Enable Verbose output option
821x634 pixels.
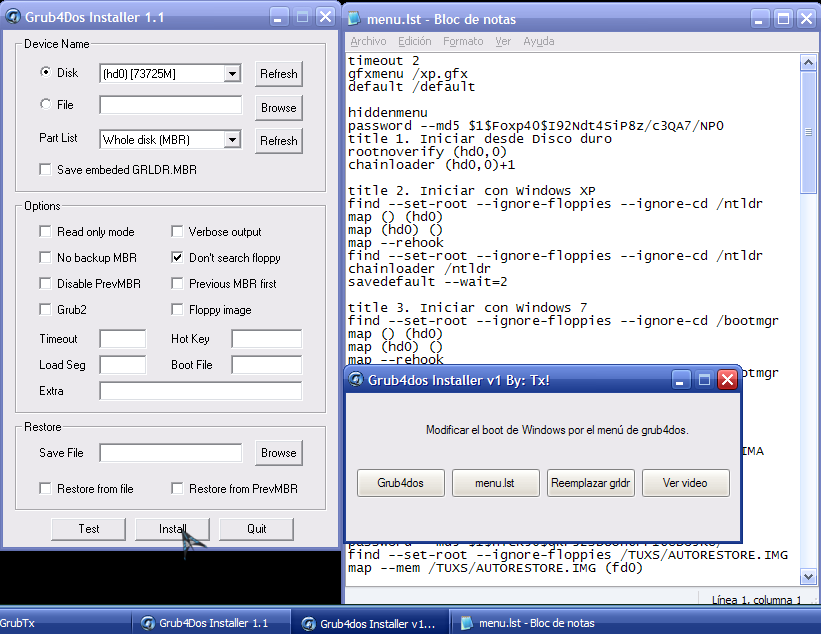pos(177,231)
